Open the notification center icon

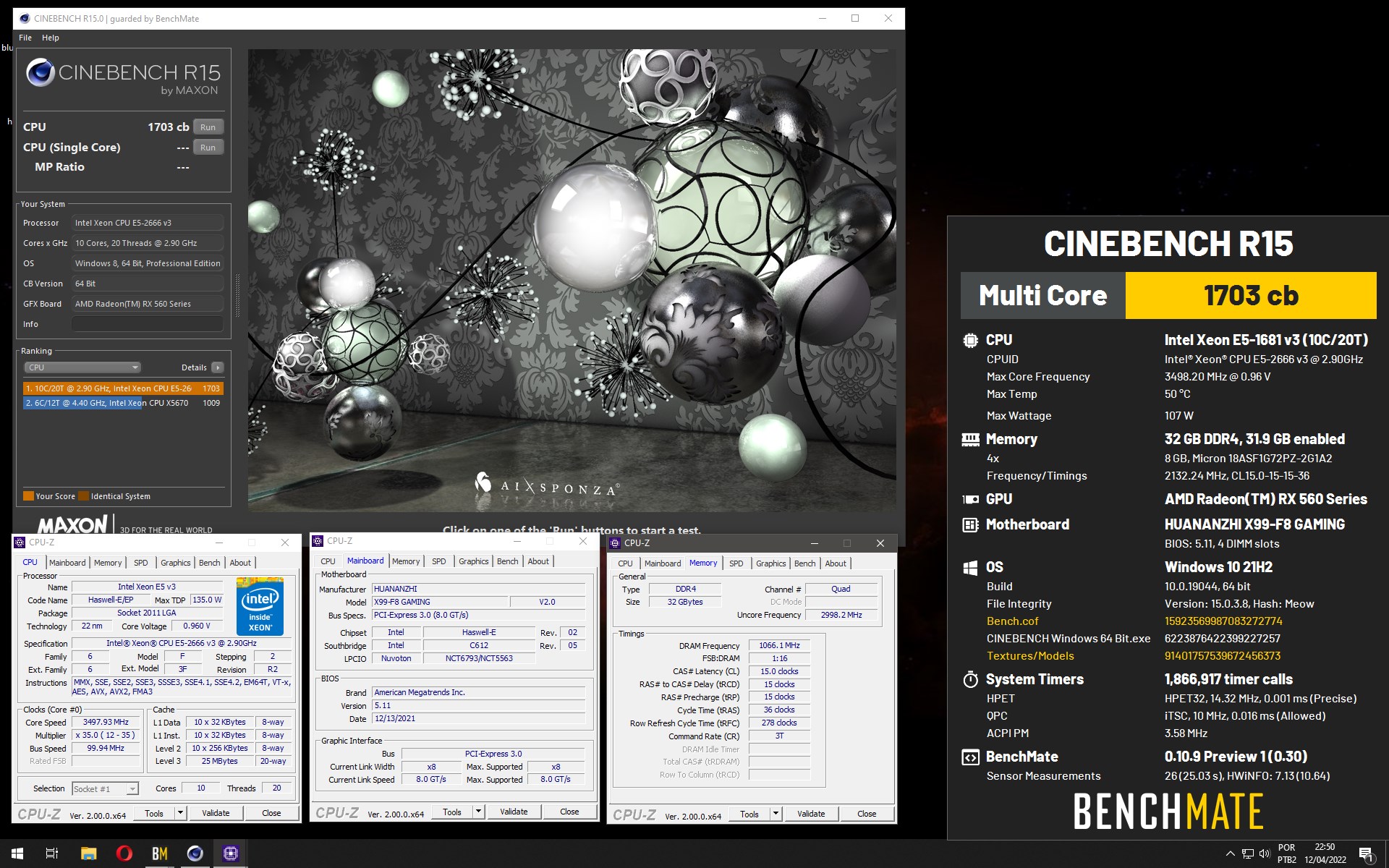[1366, 854]
